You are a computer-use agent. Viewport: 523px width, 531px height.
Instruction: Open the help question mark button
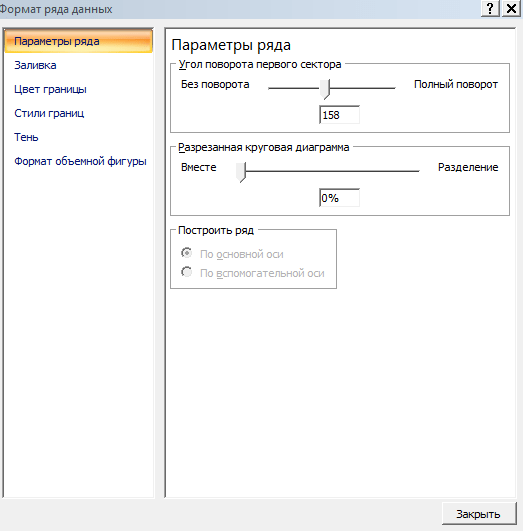point(490,8)
